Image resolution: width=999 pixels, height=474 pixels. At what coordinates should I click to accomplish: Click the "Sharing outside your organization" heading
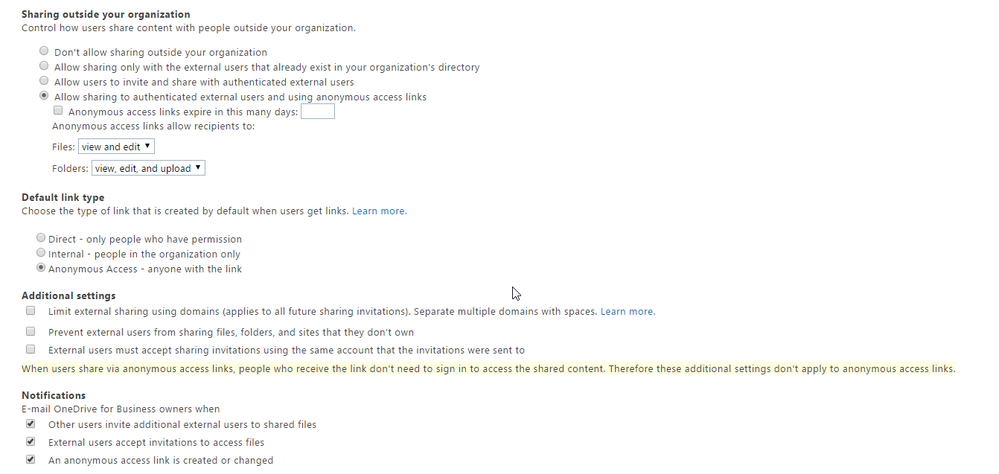[x=106, y=15]
